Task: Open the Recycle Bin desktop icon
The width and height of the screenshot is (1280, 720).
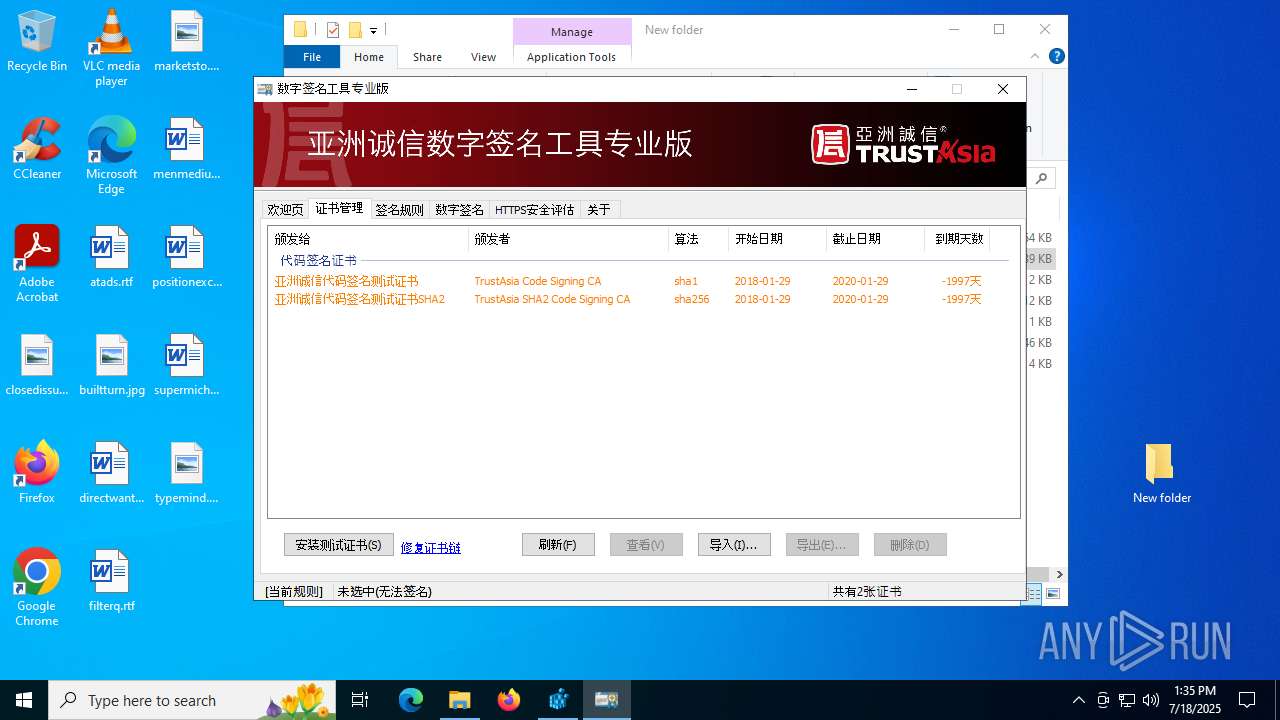Action: (37, 41)
